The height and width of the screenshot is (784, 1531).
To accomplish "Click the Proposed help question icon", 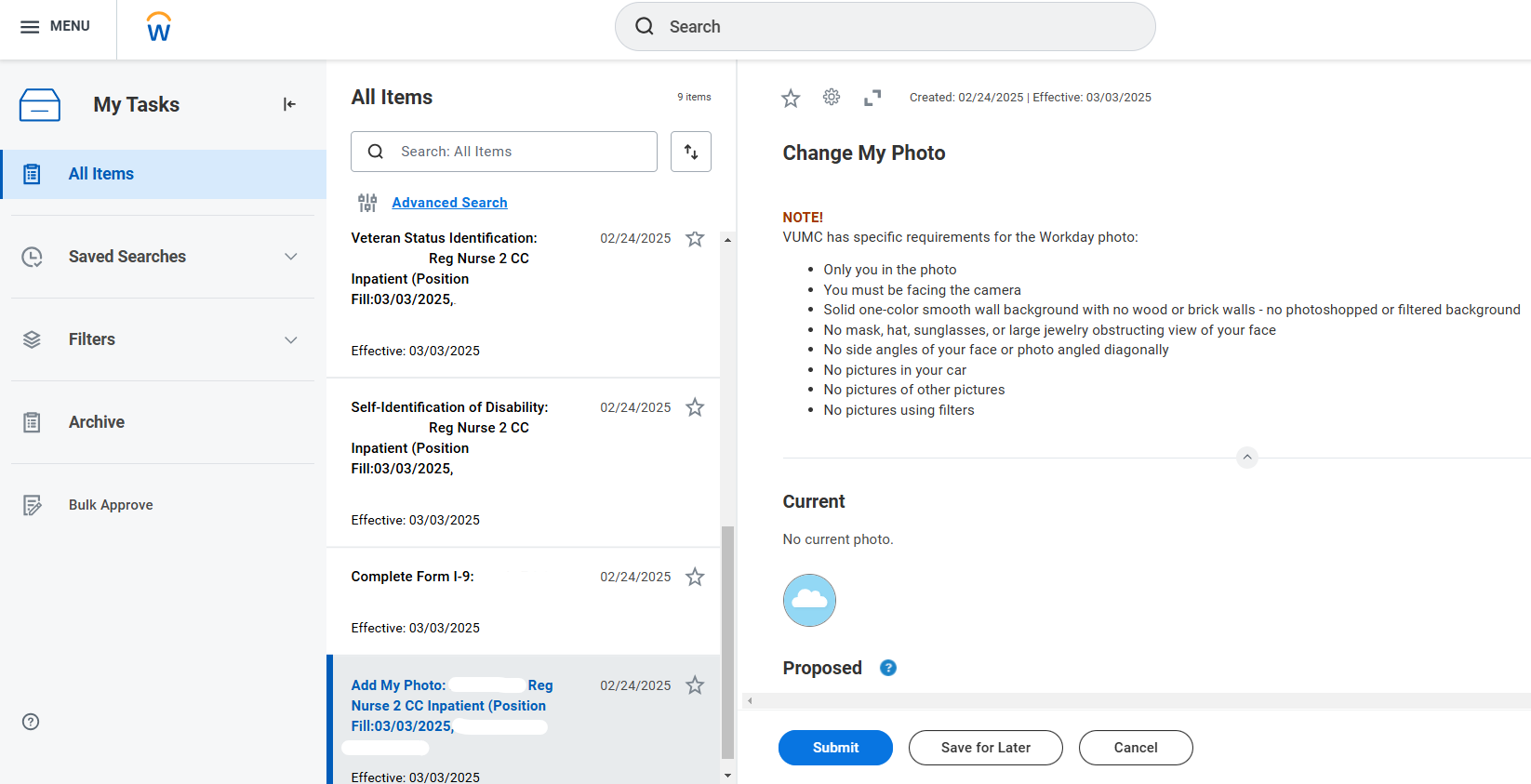I will point(888,668).
